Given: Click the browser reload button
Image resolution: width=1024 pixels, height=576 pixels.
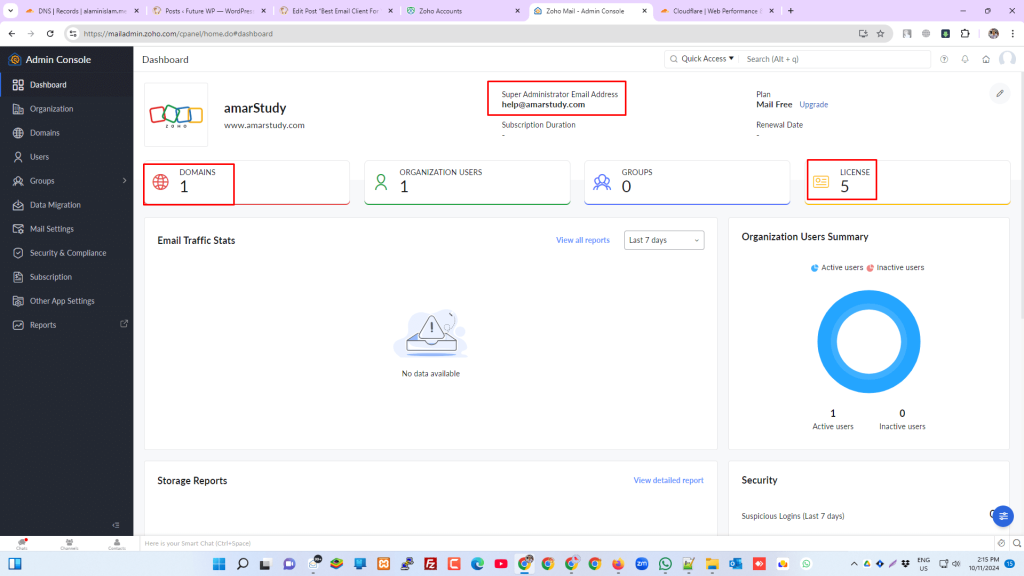Looking at the screenshot, I should 50,34.
